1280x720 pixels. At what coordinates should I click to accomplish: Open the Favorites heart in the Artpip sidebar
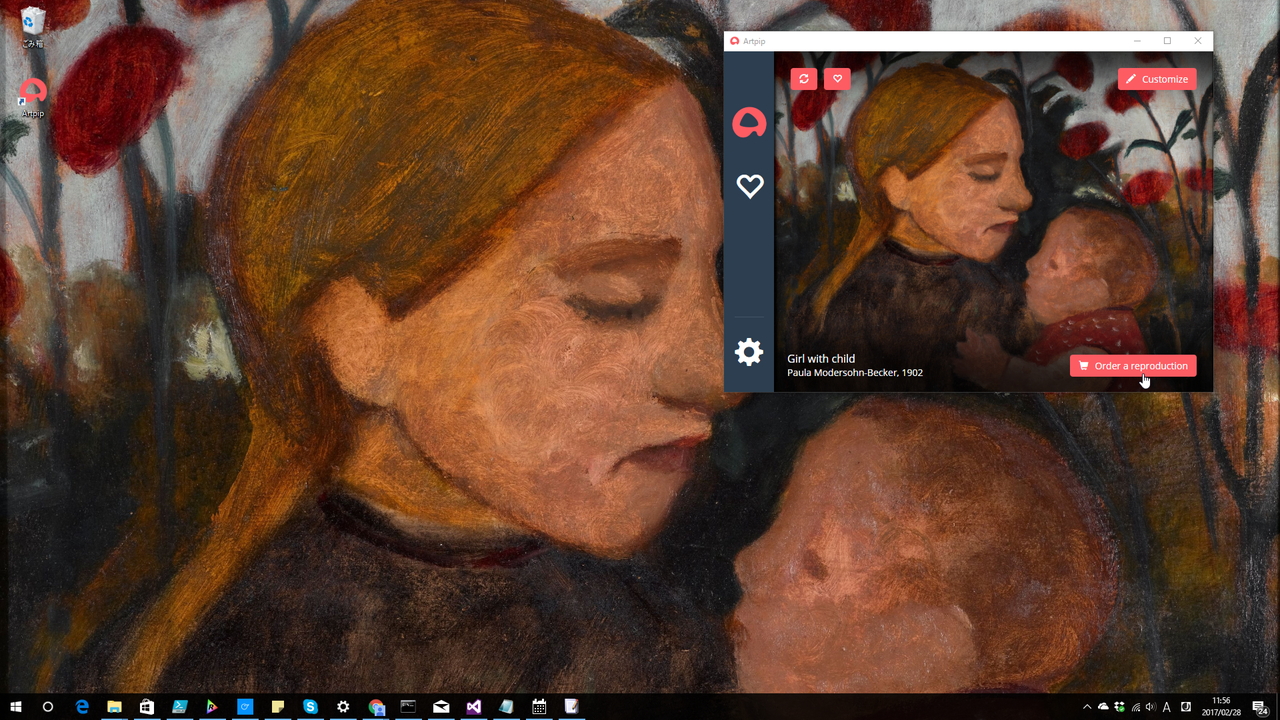749,186
